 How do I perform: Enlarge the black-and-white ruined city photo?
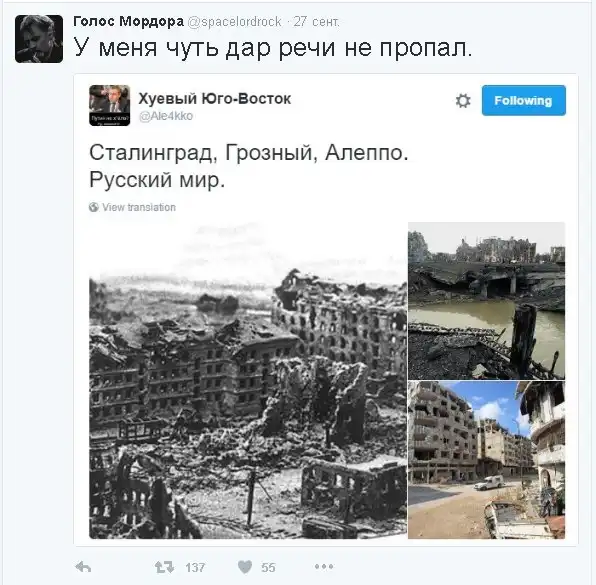[248, 380]
